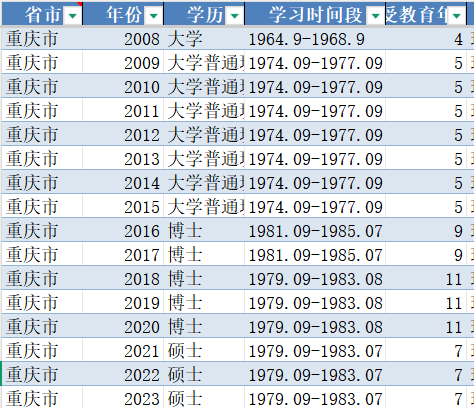The width and height of the screenshot is (474, 408).
Task: Click year cell 2018
Action: pos(123,278)
